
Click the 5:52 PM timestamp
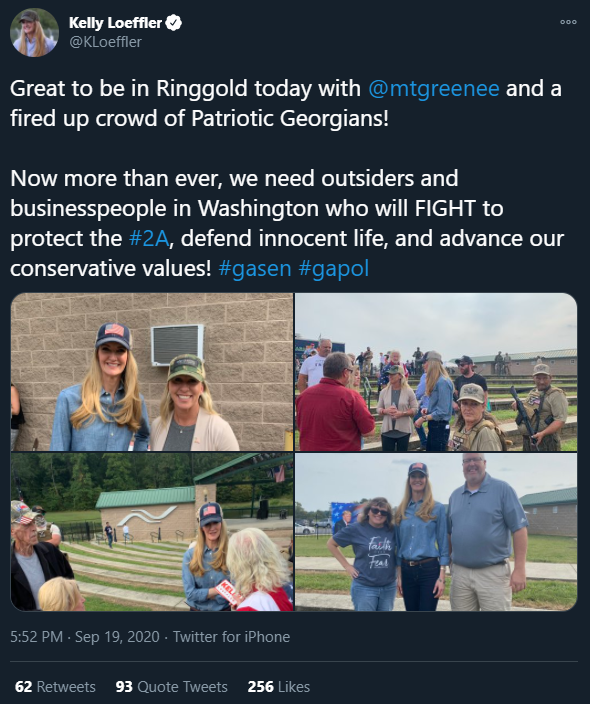[36, 637]
